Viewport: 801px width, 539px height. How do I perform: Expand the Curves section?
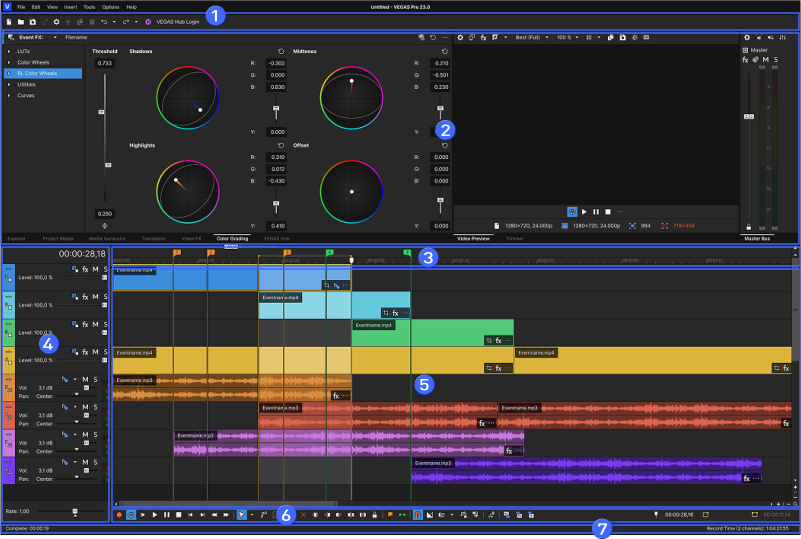[x=9, y=97]
